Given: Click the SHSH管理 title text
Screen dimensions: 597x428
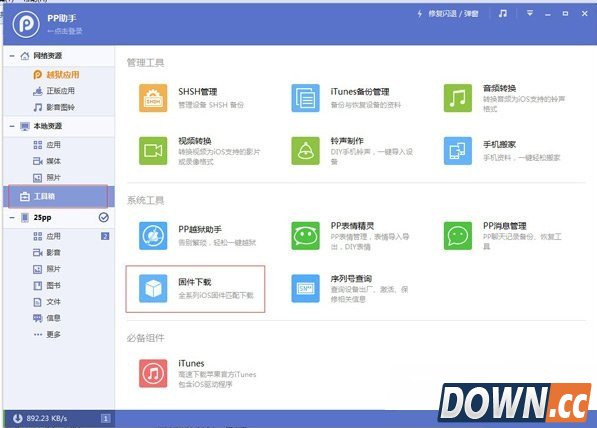Looking at the screenshot, I should click(x=198, y=92).
